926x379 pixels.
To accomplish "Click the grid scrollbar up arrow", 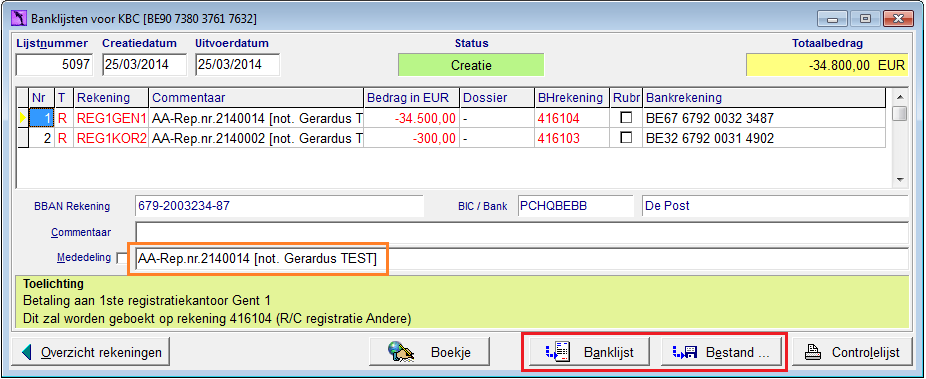I will 900,96.
